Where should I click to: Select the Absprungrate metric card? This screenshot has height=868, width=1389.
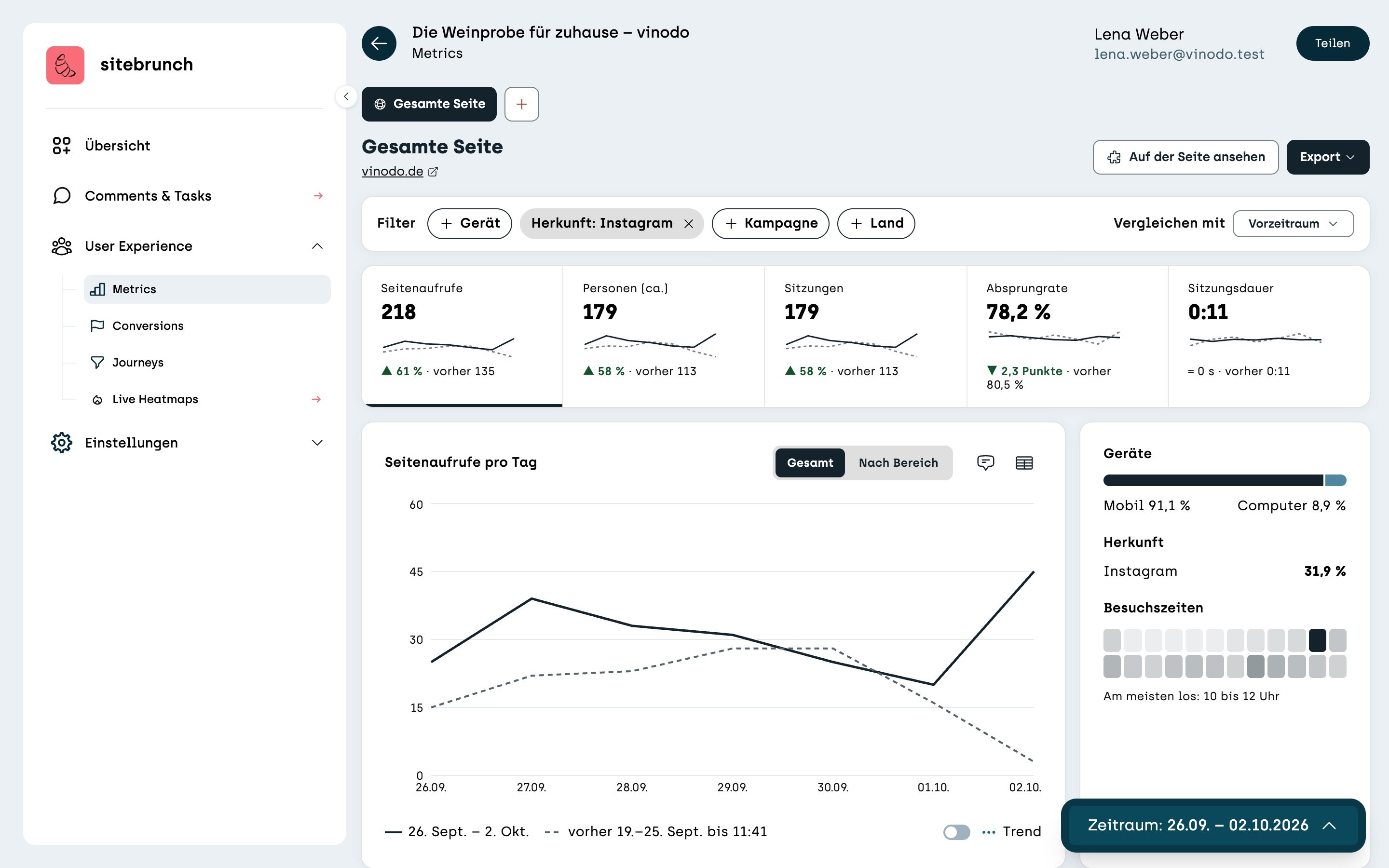coord(1068,336)
